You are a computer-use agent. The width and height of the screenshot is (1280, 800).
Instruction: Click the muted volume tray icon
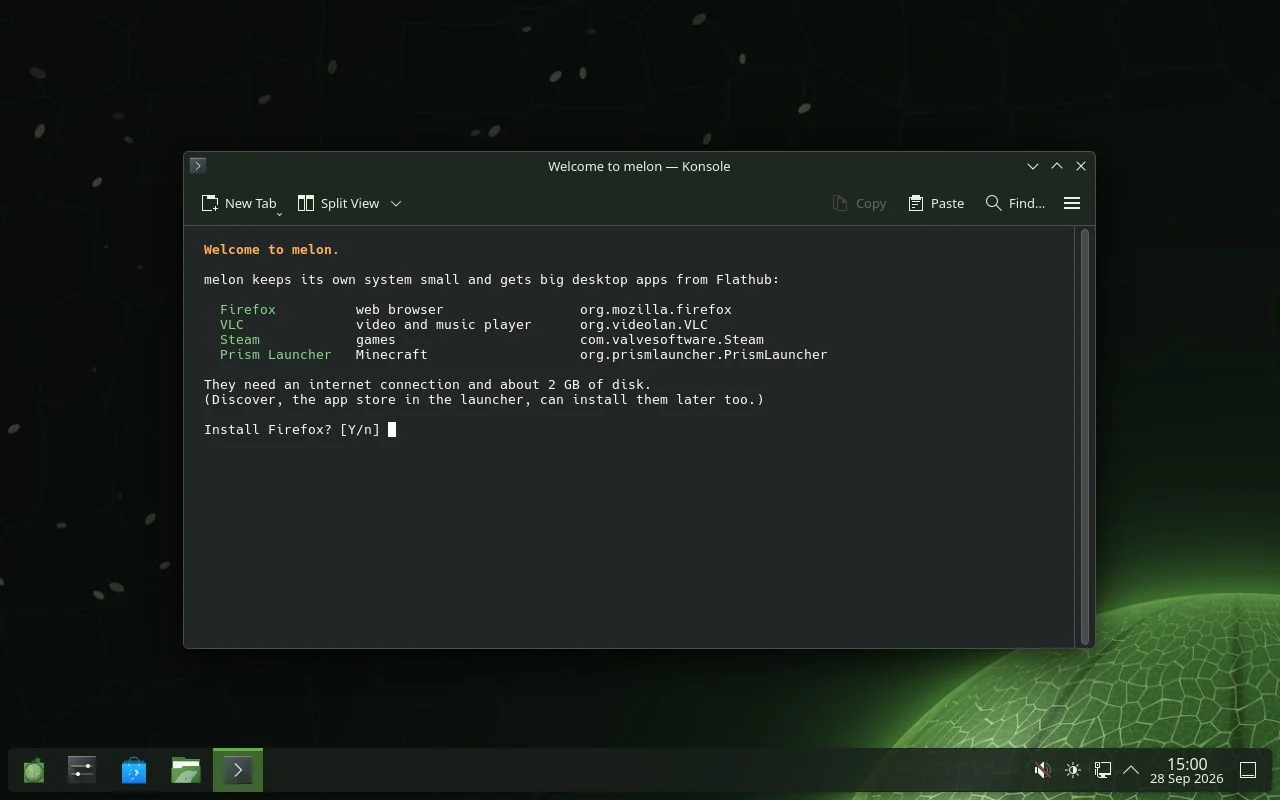pyautogui.click(x=1042, y=770)
